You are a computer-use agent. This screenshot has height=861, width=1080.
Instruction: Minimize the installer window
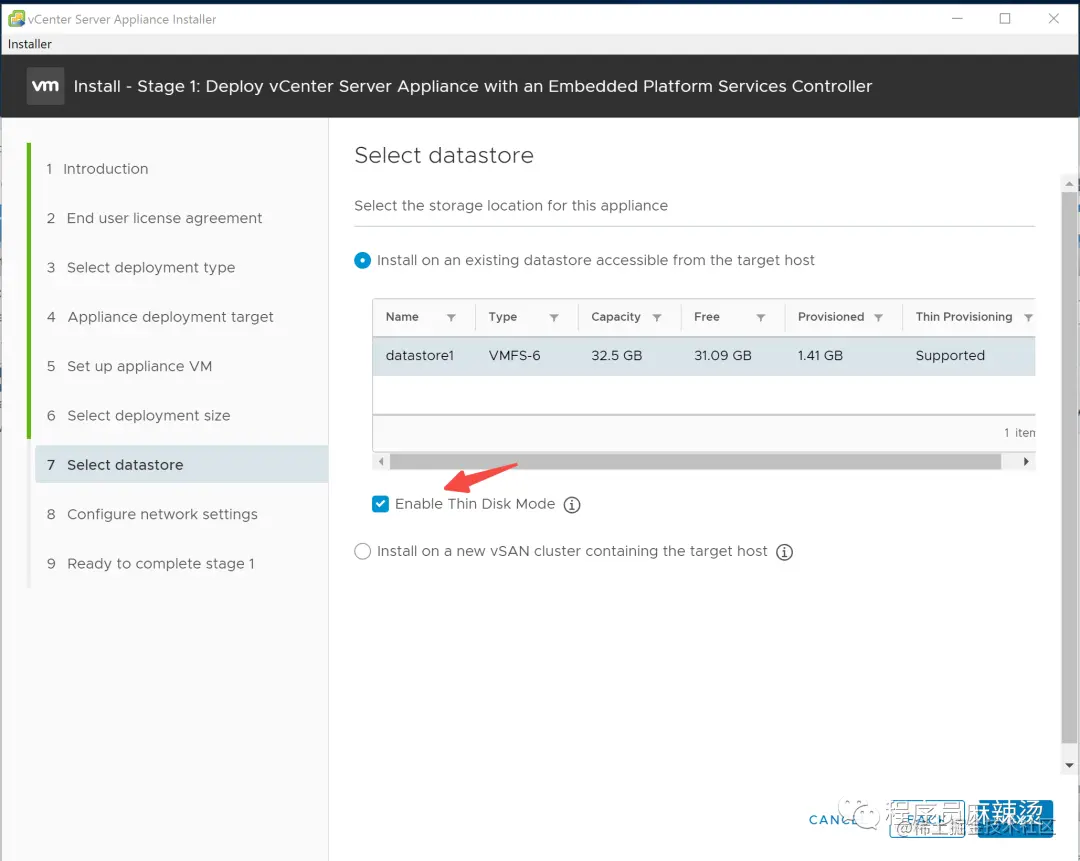(x=957, y=19)
